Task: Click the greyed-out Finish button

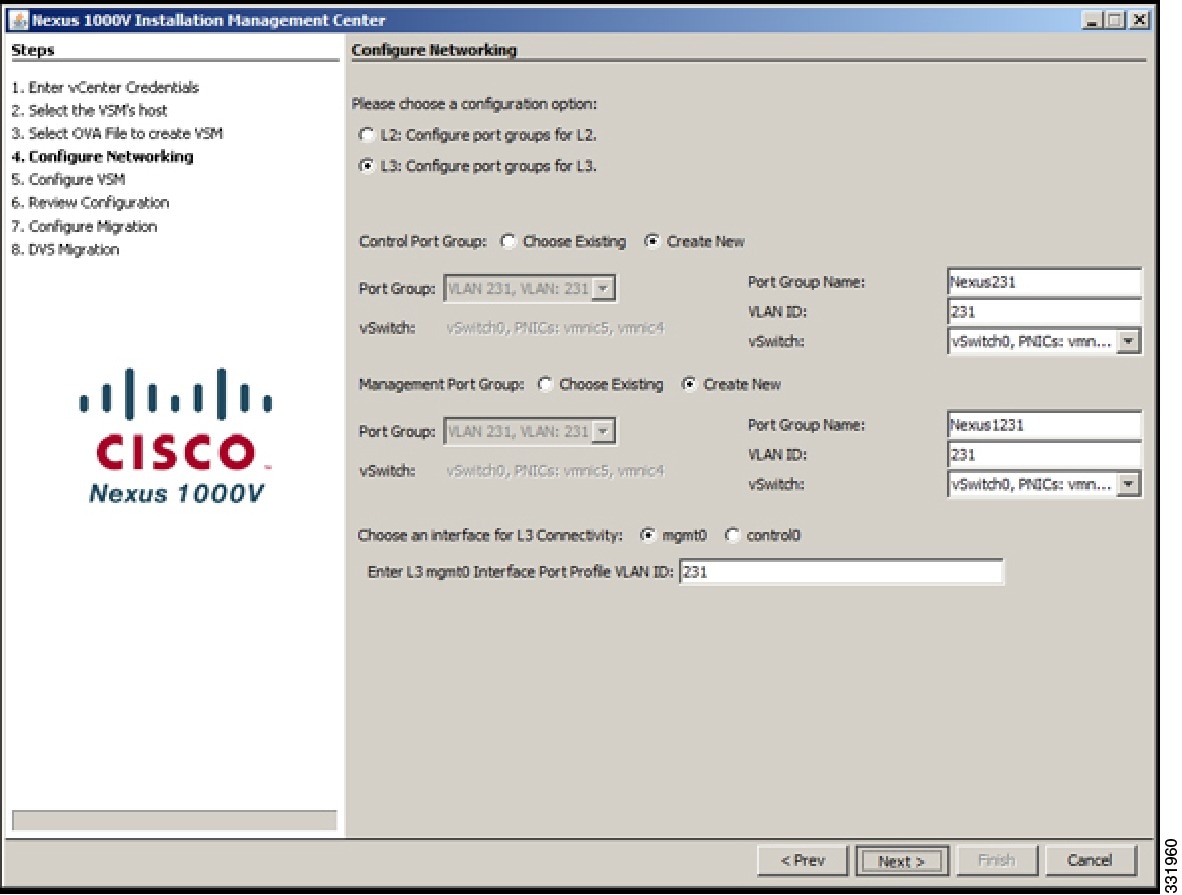Action: 997,860
